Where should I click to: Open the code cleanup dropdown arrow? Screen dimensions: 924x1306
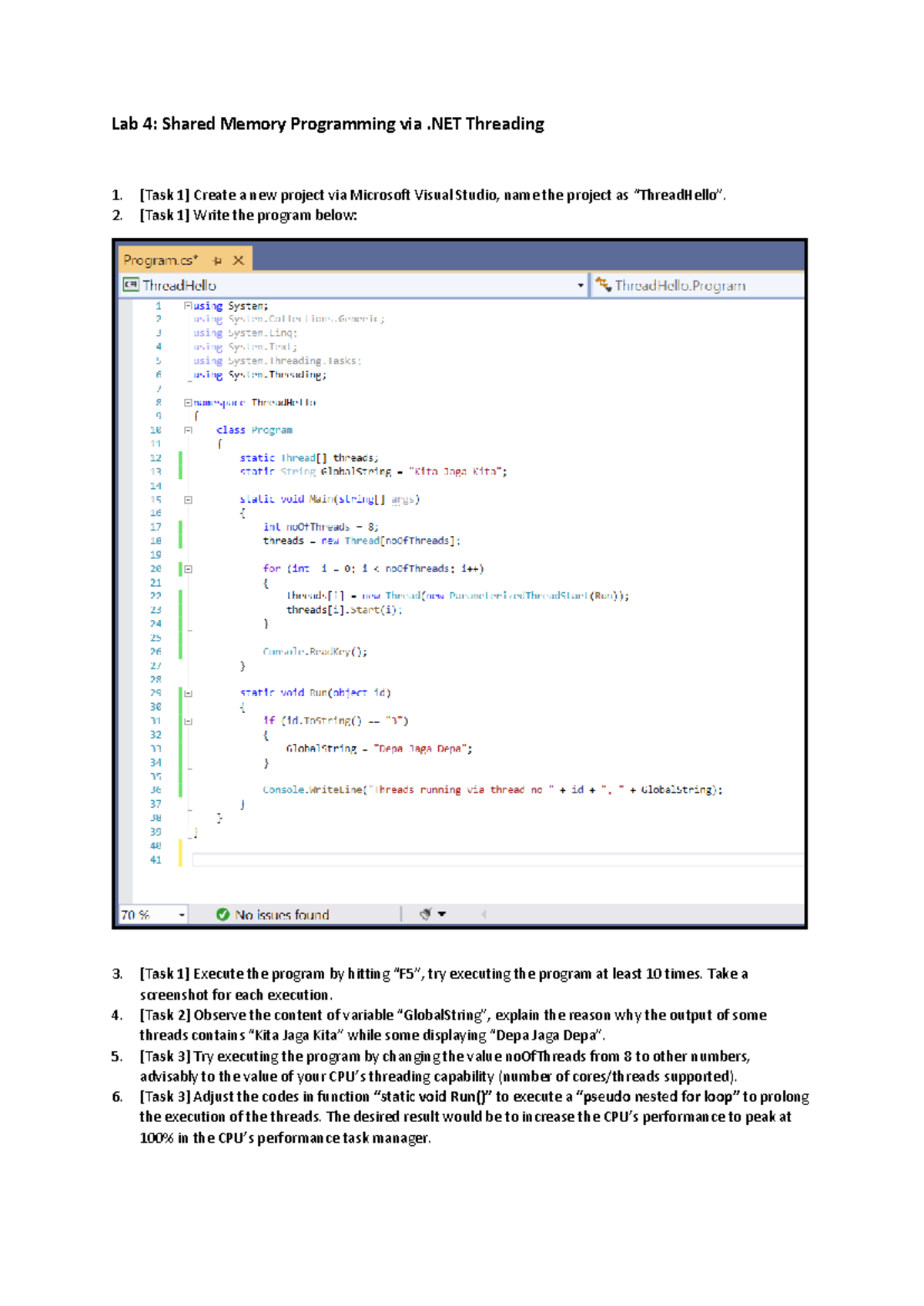coord(442,914)
